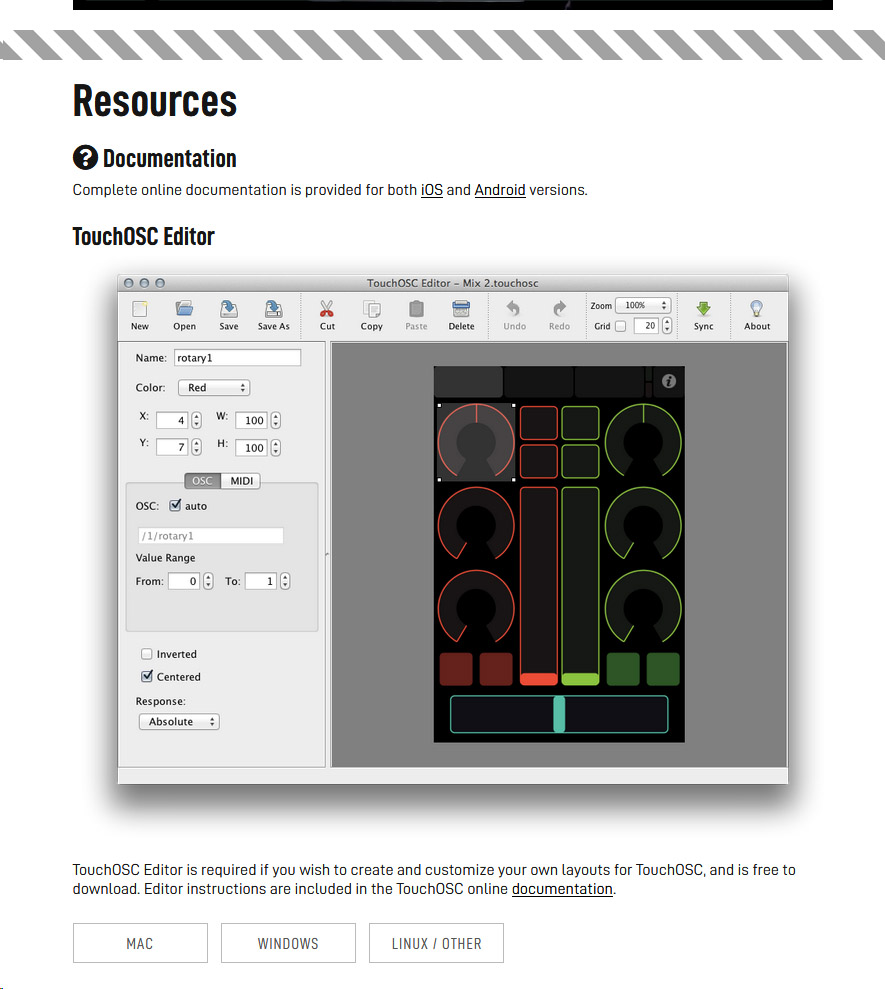Uncheck the OSC auto checkbox
885x989 pixels.
point(175,505)
